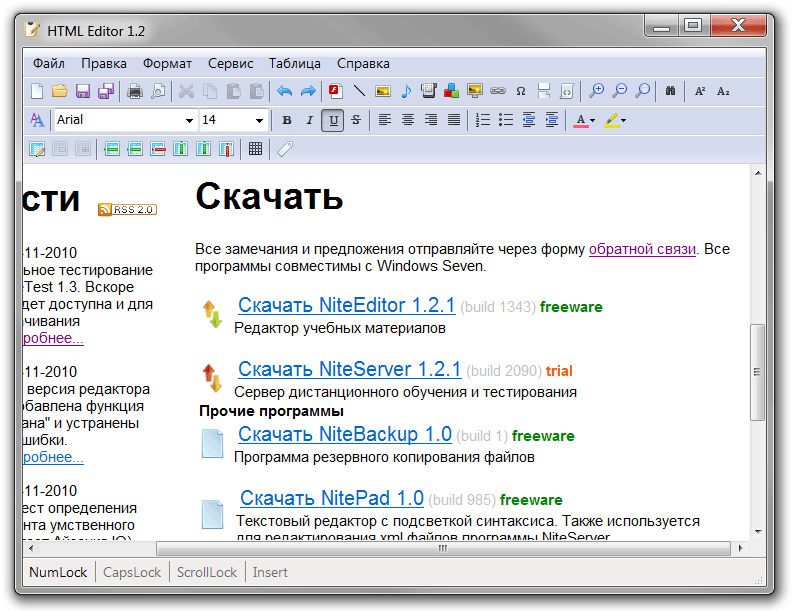Open the Справка menu

click(363, 64)
